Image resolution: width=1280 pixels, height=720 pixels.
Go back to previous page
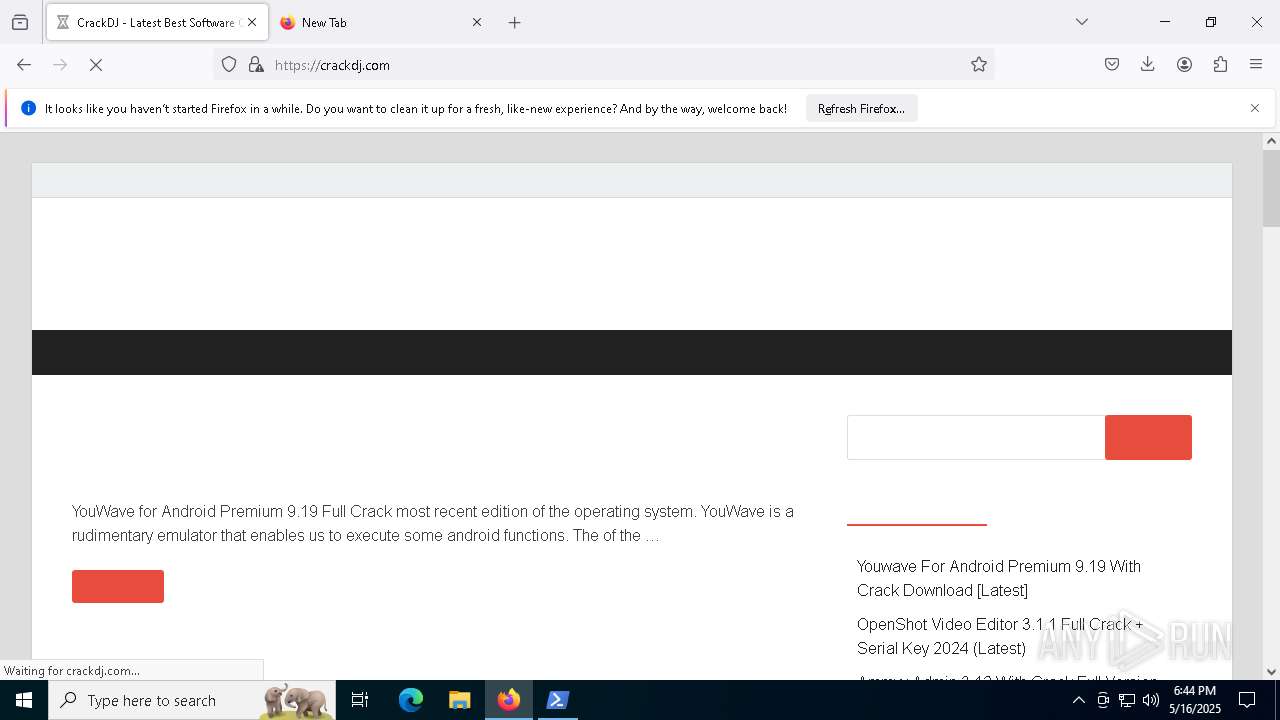point(24,65)
